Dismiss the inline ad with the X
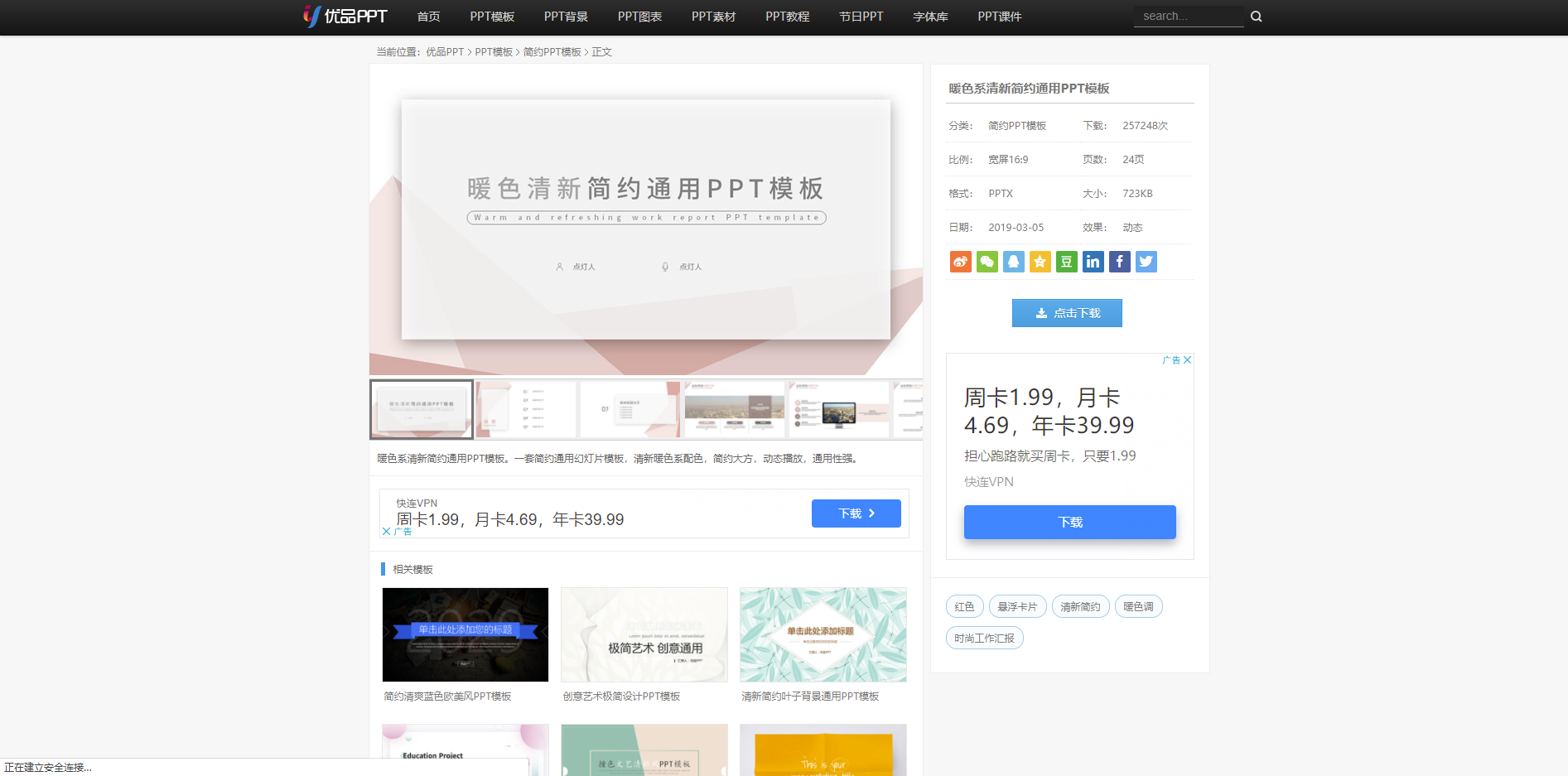 point(387,532)
